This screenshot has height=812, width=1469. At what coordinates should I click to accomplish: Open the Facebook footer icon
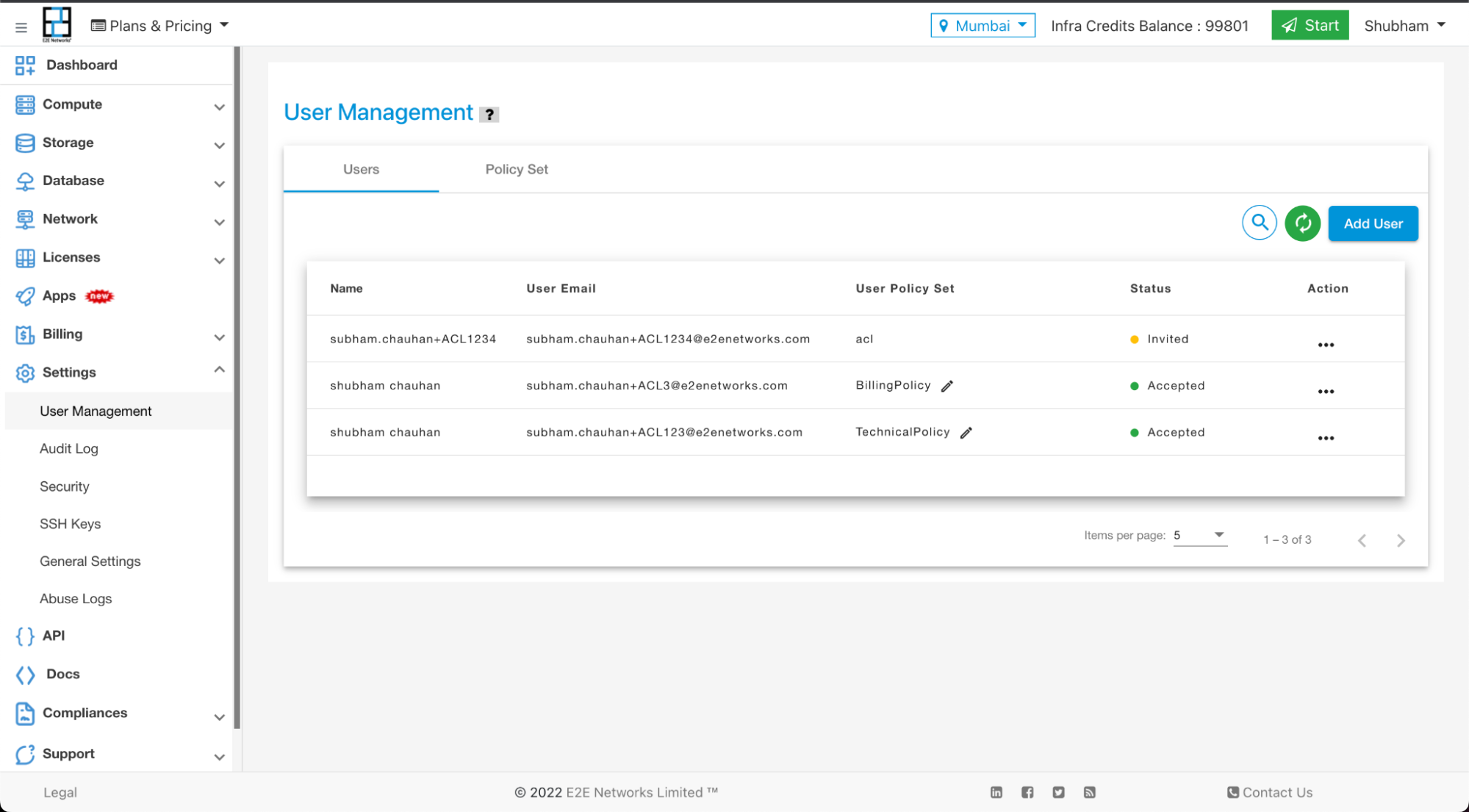[x=1027, y=792]
